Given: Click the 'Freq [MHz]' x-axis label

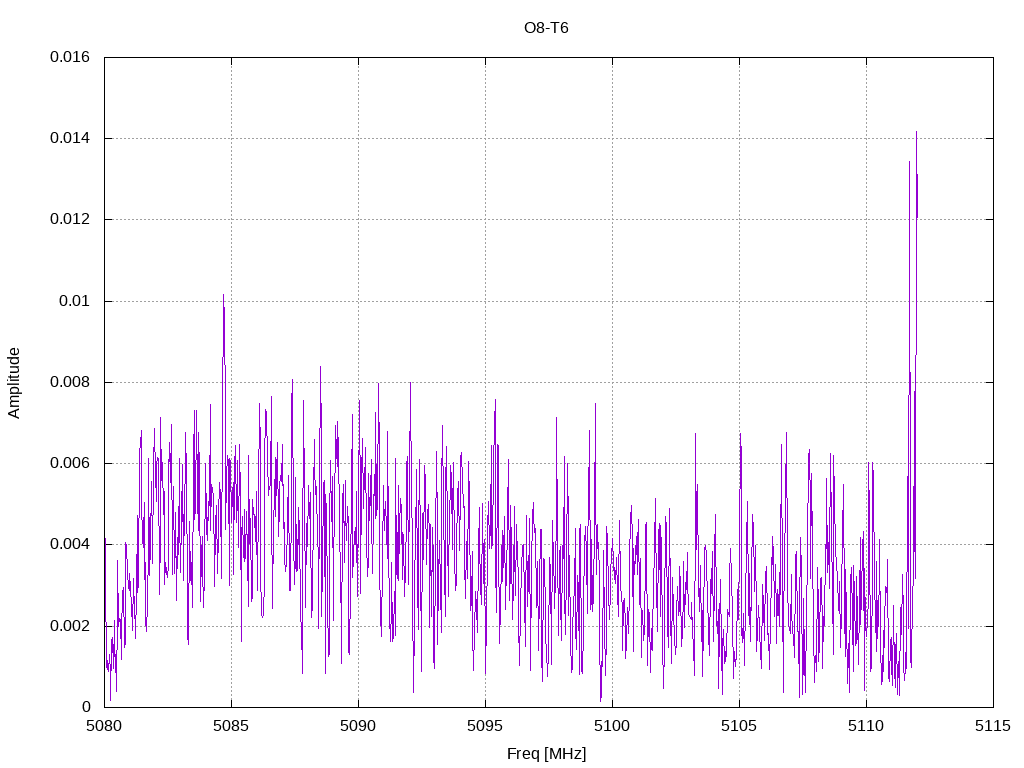Looking at the screenshot, I should (x=546, y=754).
